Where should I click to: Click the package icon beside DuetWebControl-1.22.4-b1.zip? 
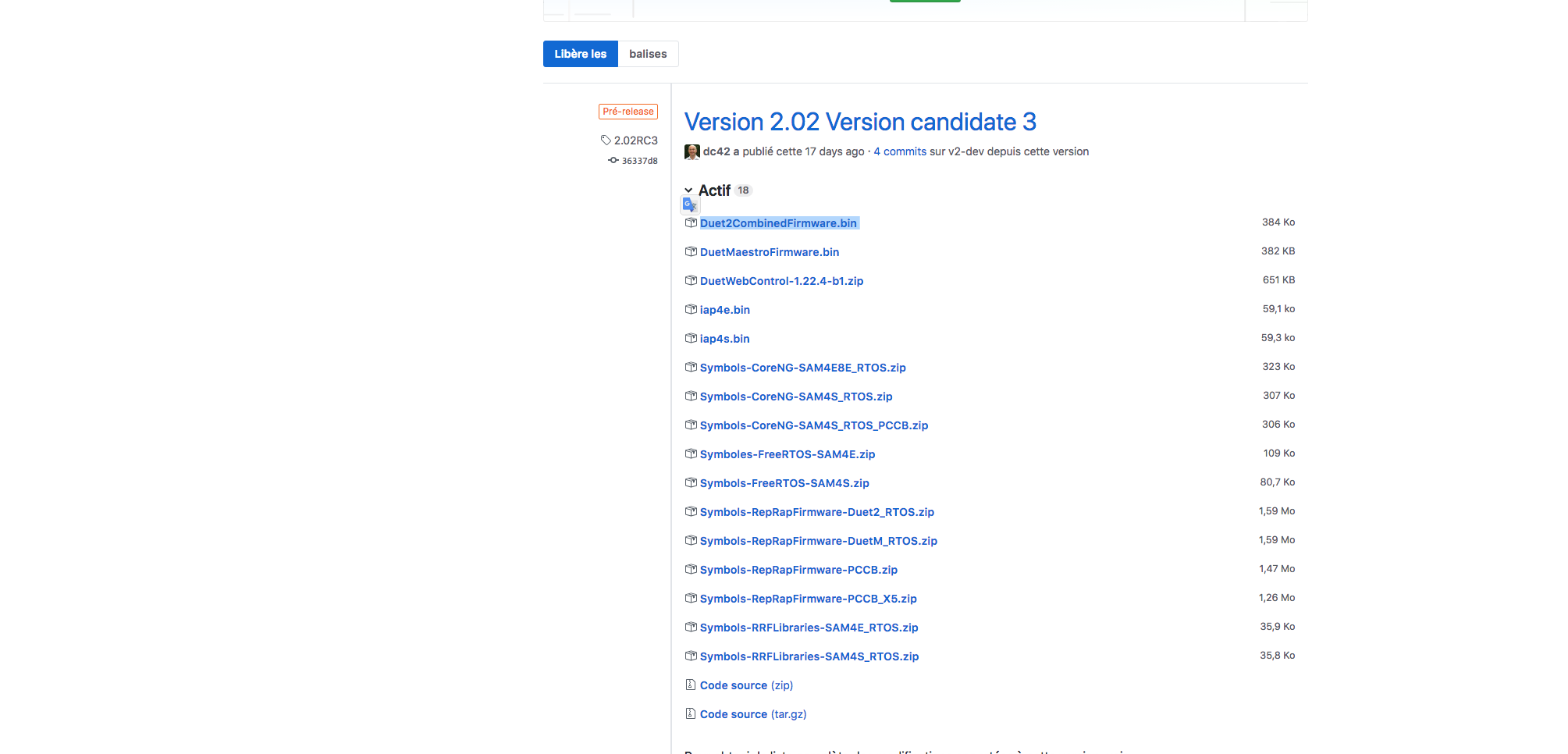pos(691,280)
